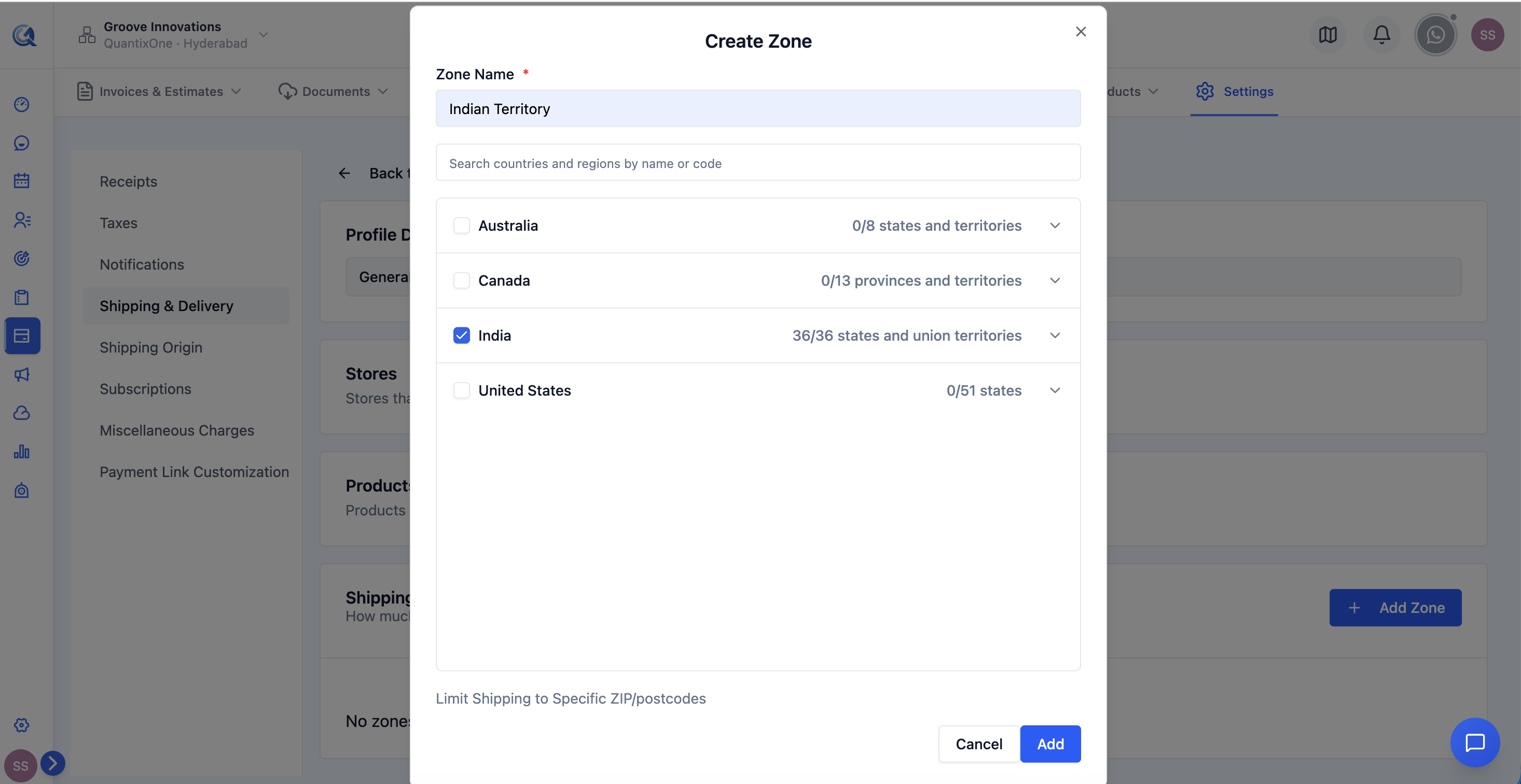
Task: Open the clipboard tasks sidebar icon
Action: click(22, 297)
